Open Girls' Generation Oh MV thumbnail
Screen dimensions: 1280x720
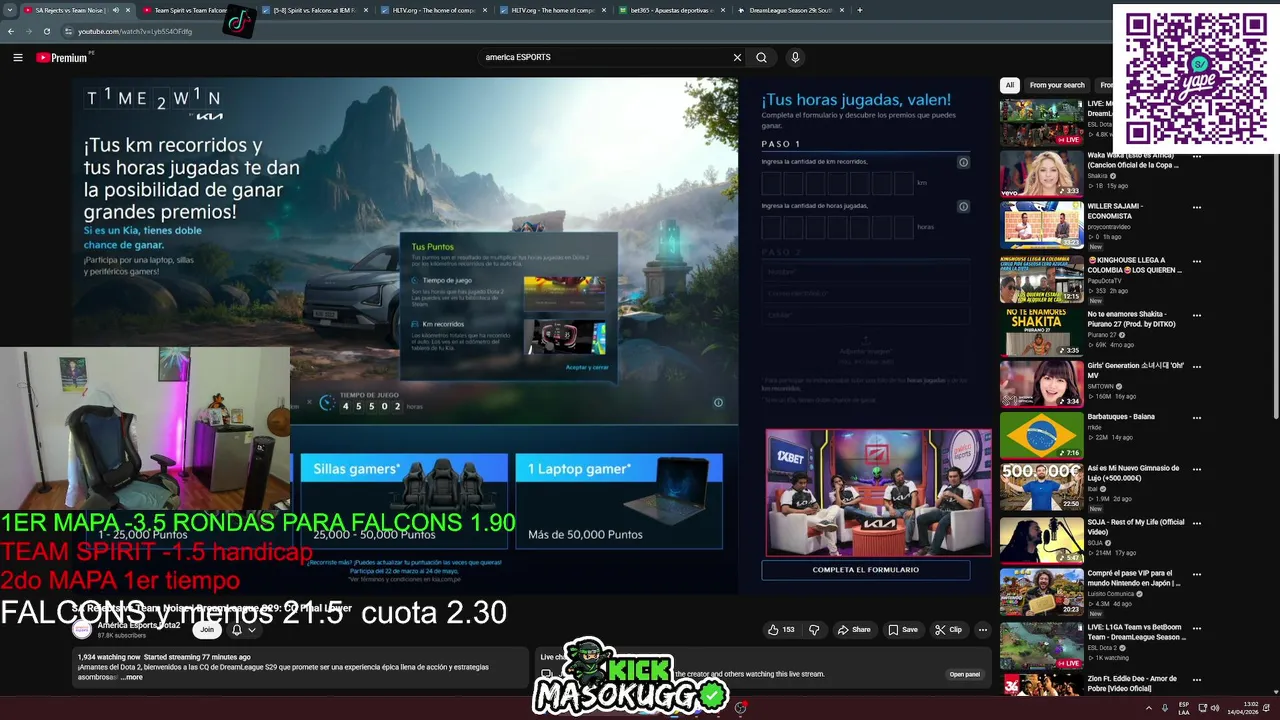[x=1041, y=383]
